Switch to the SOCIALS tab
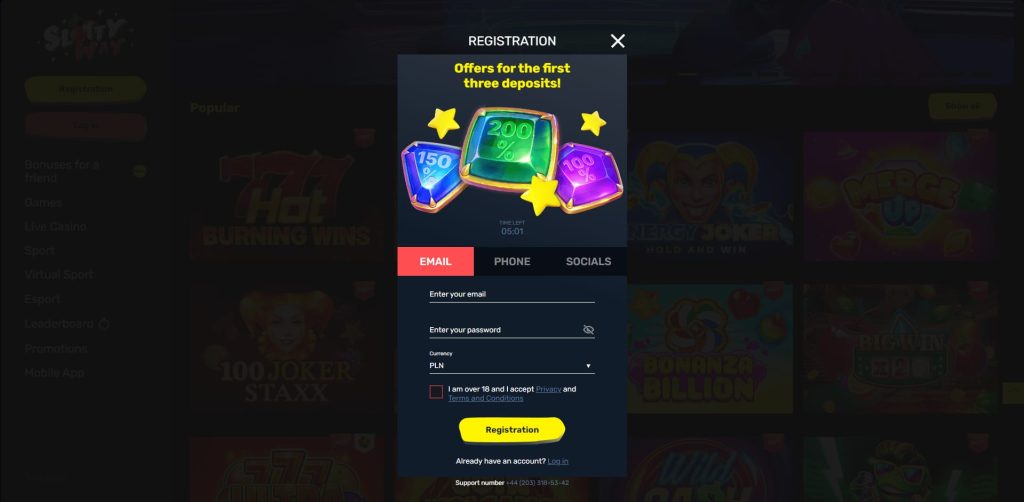This screenshot has height=502, width=1024. (x=588, y=261)
